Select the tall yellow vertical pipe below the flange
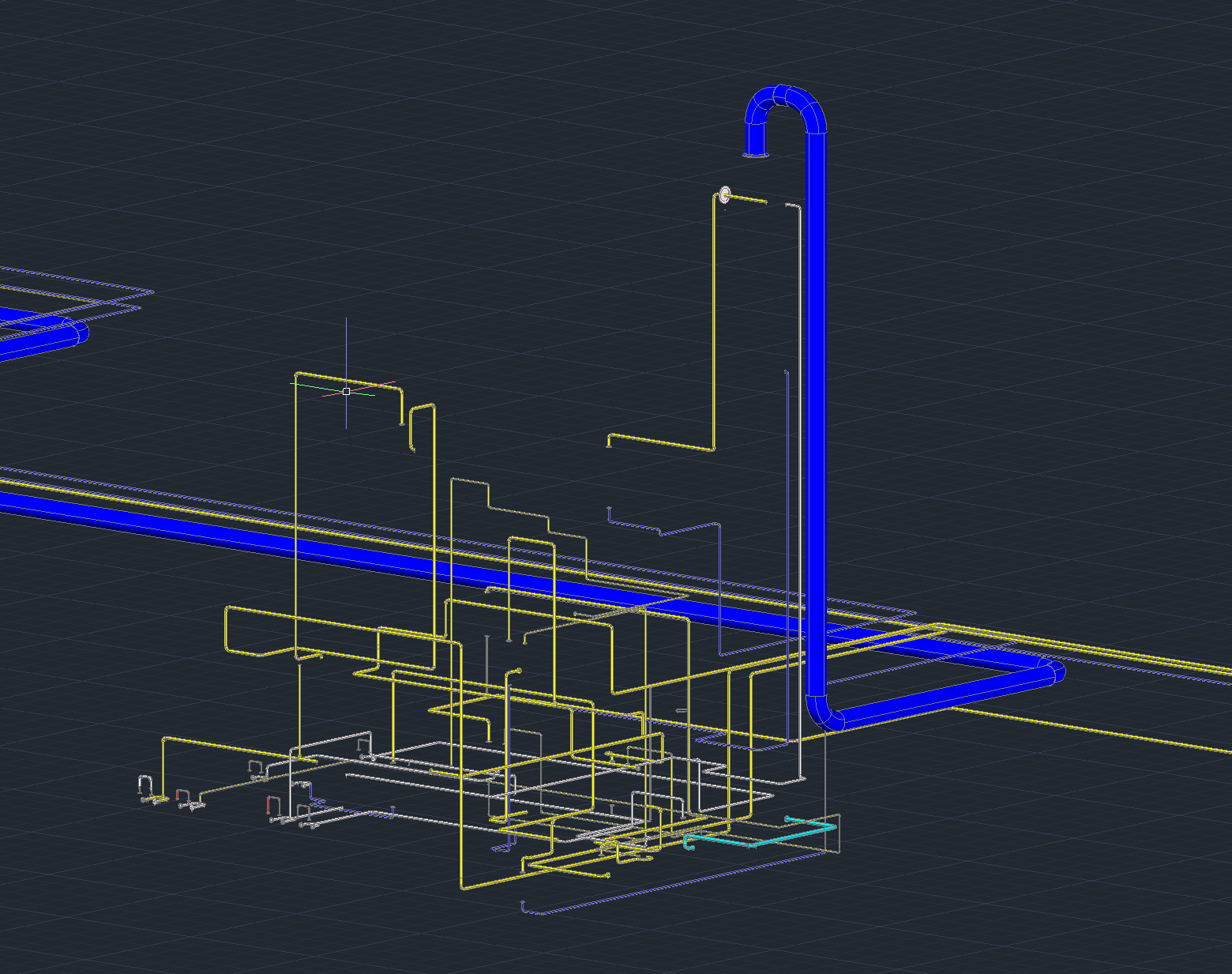The height and width of the screenshot is (974, 1232). coord(714,324)
